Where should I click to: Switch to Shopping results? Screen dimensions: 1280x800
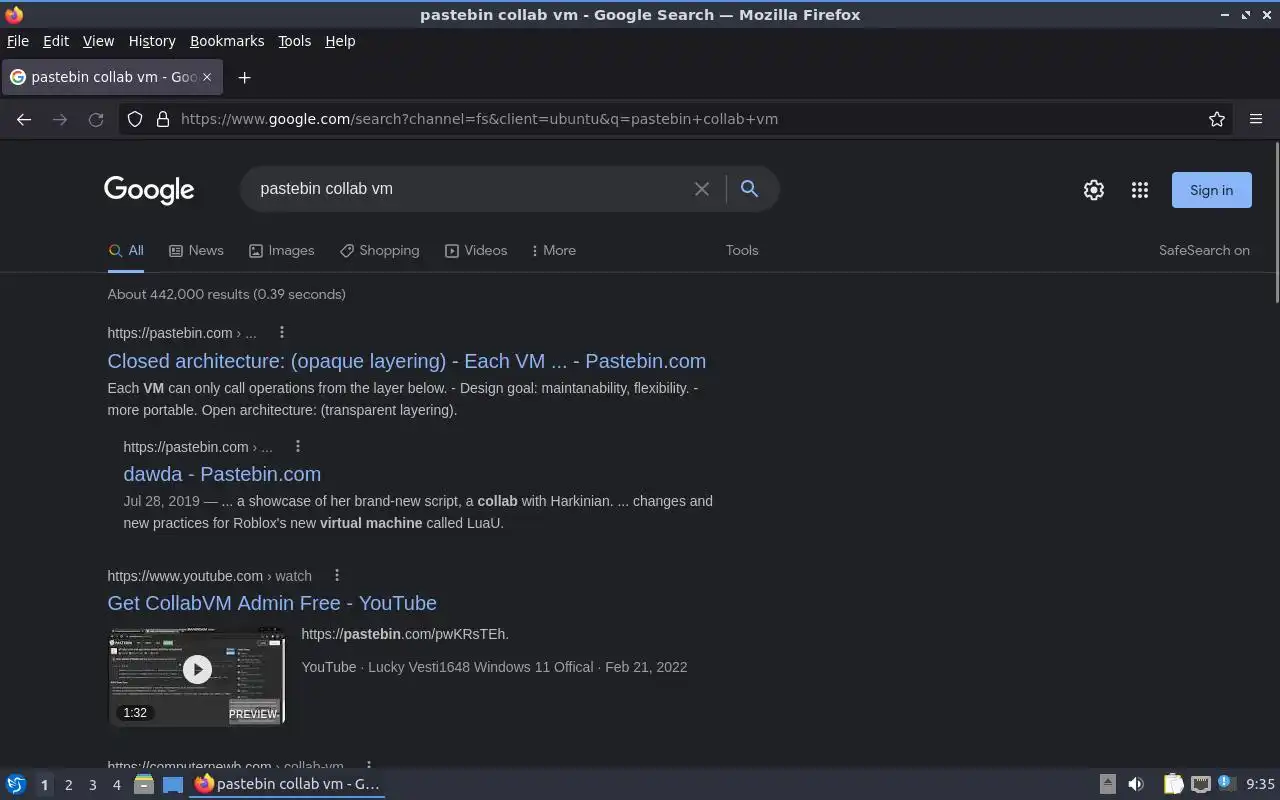click(380, 250)
